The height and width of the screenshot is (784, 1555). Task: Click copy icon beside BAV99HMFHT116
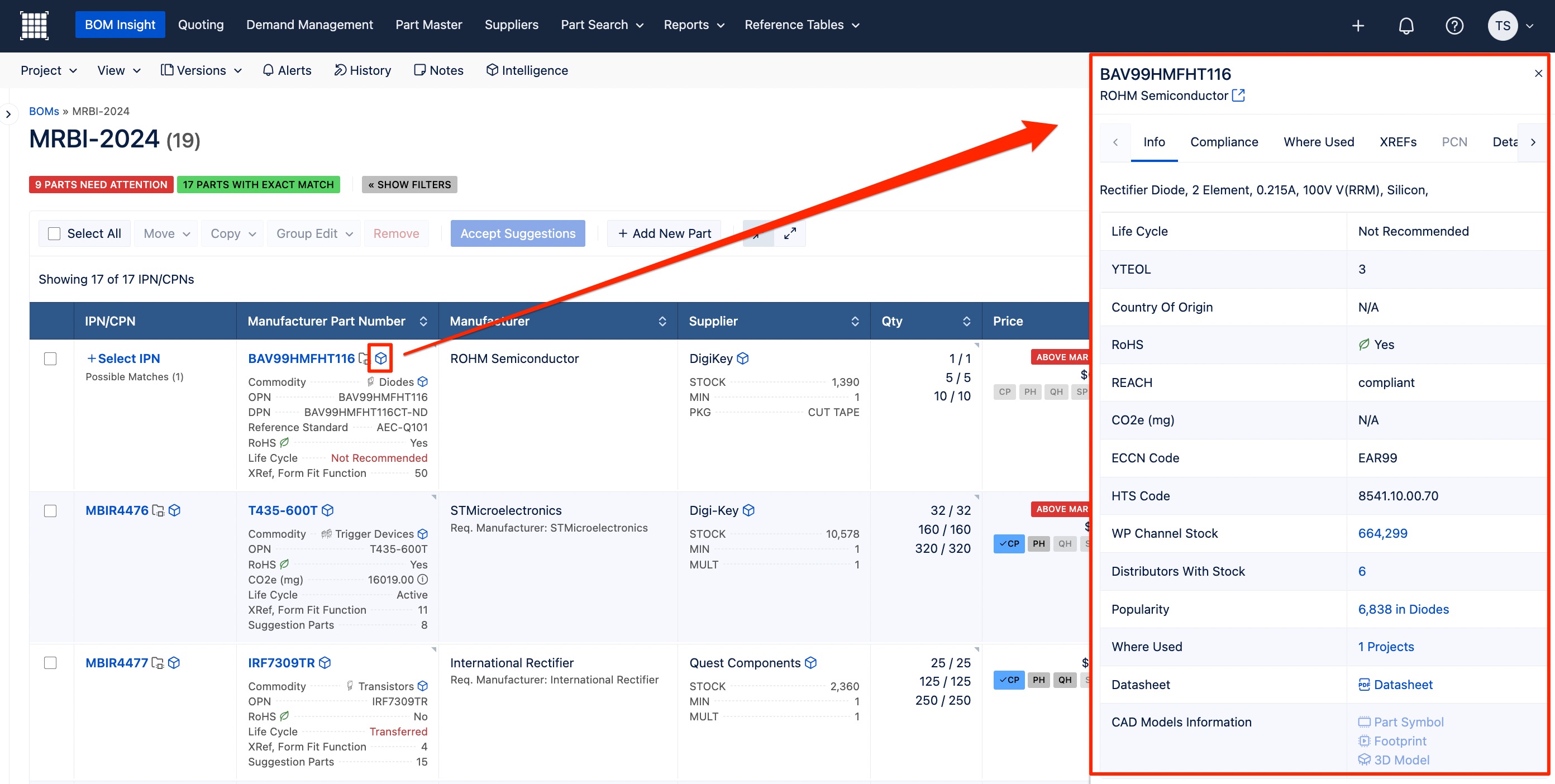pos(364,358)
